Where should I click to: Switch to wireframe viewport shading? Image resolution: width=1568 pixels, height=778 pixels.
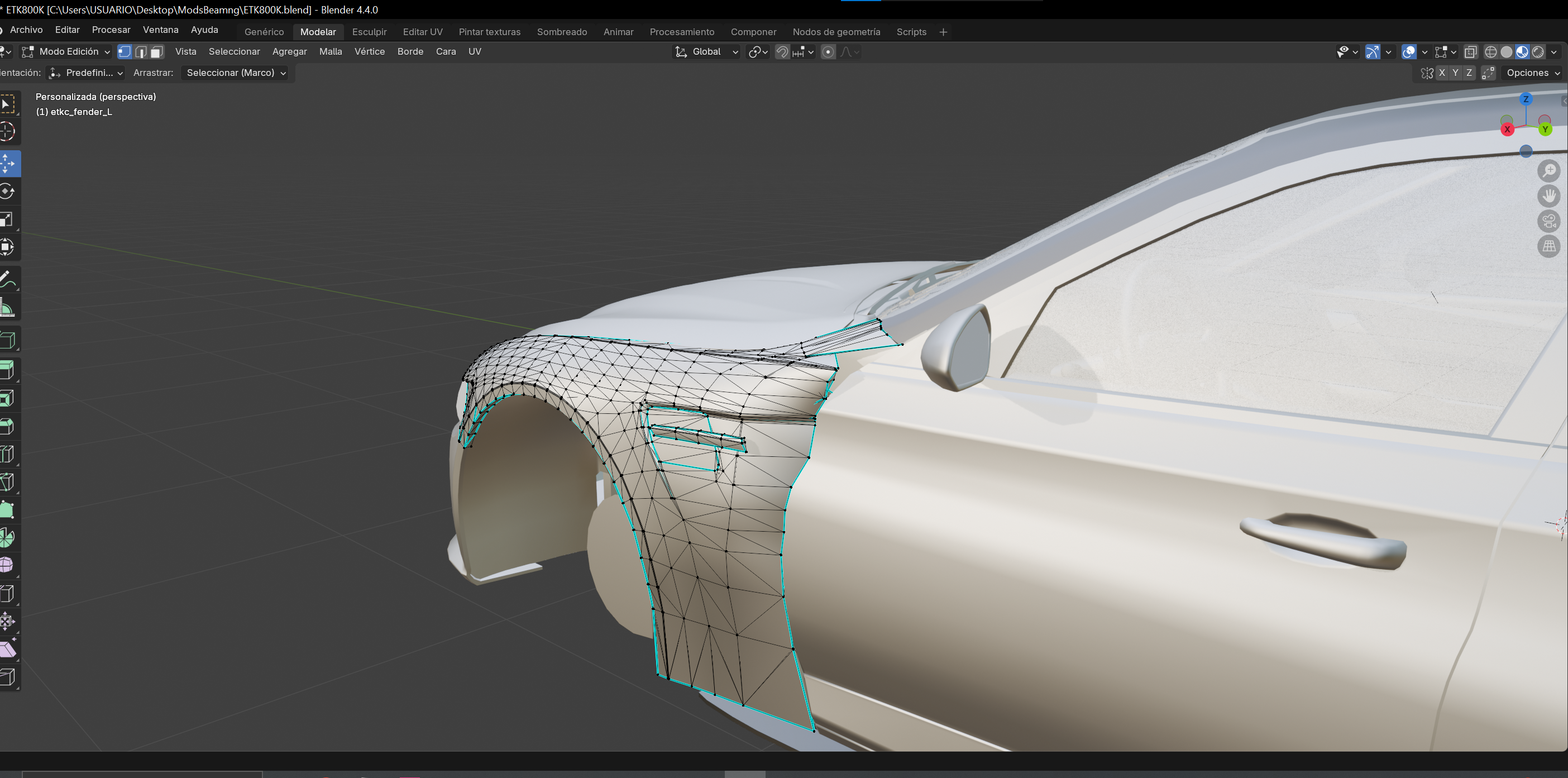(x=1491, y=52)
